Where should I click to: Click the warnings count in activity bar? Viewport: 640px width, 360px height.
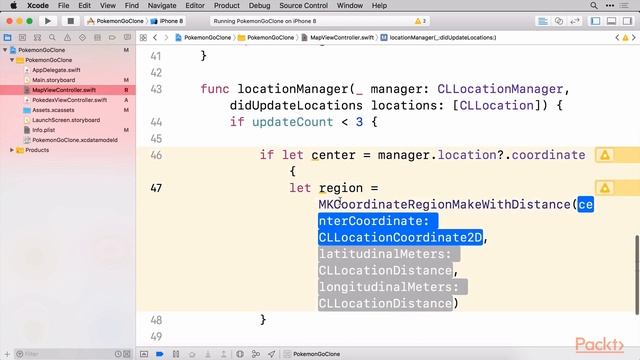pos(420,21)
